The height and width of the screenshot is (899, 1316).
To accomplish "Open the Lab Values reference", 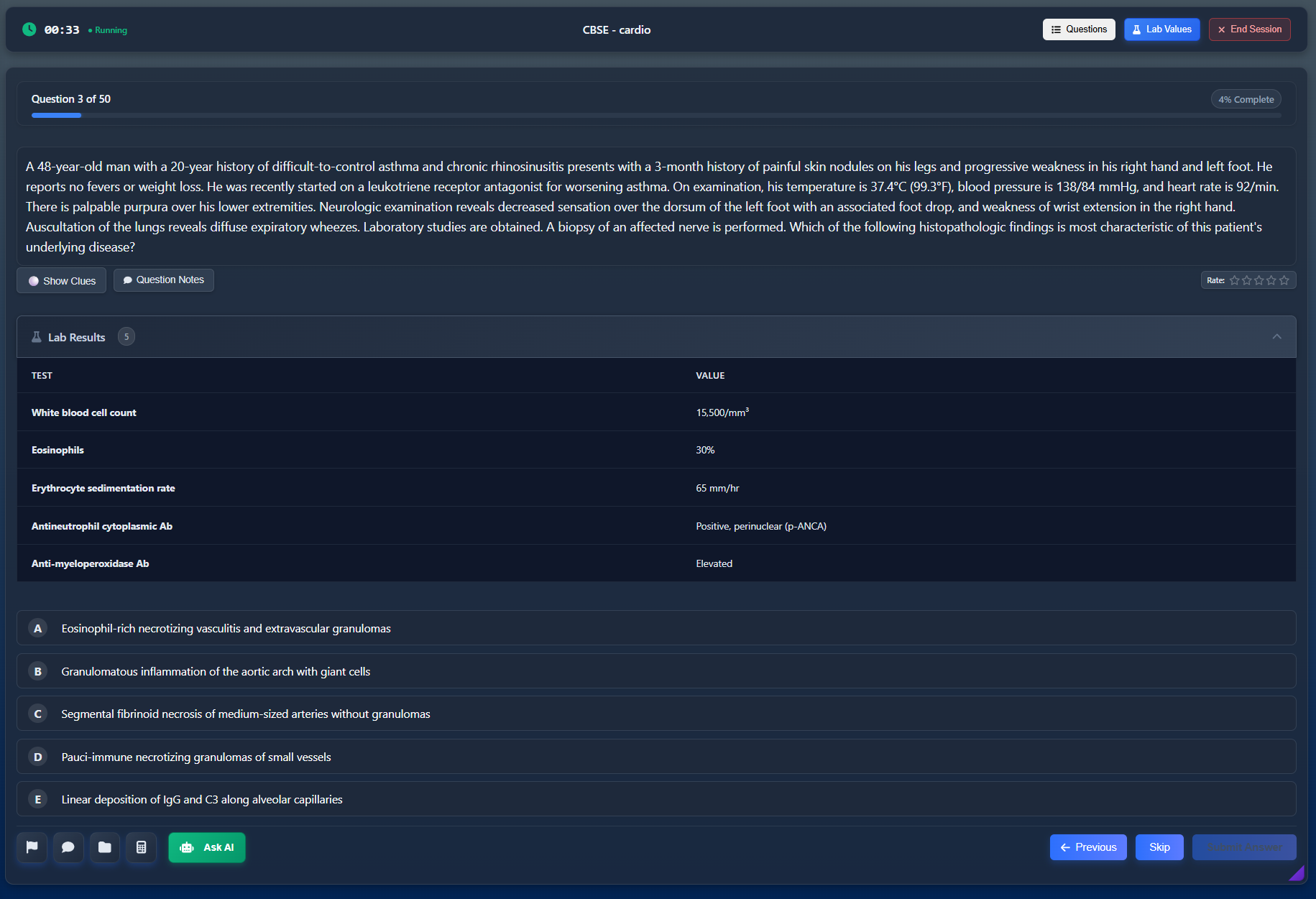I will (x=1161, y=29).
